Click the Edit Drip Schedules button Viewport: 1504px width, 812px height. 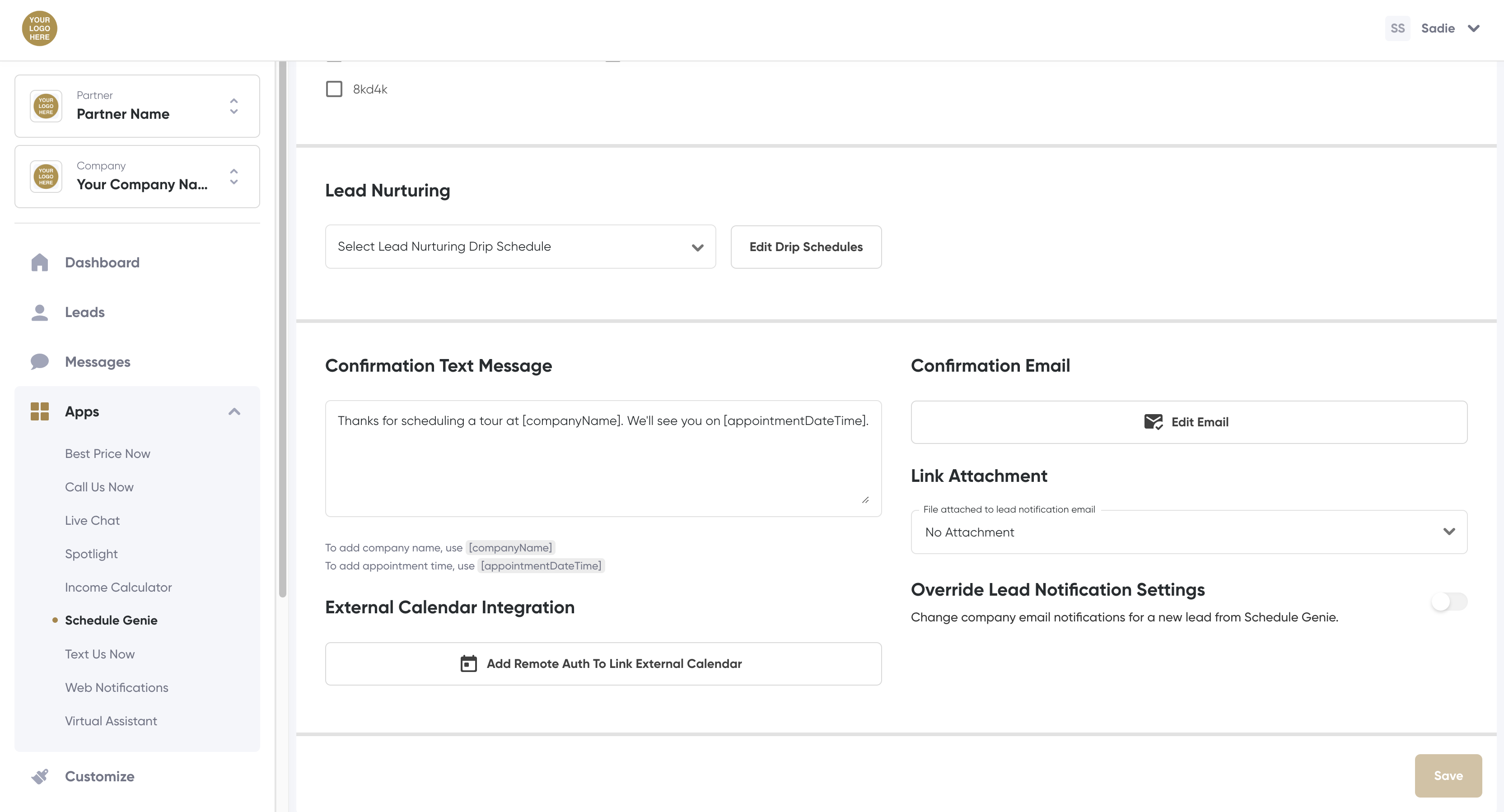pos(805,247)
